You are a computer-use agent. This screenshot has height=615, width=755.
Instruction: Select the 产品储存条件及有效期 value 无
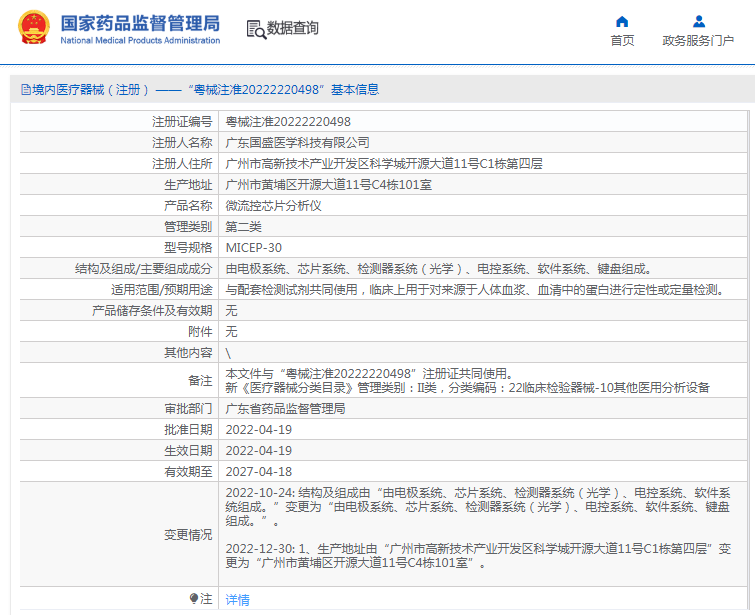(x=232, y=311)
